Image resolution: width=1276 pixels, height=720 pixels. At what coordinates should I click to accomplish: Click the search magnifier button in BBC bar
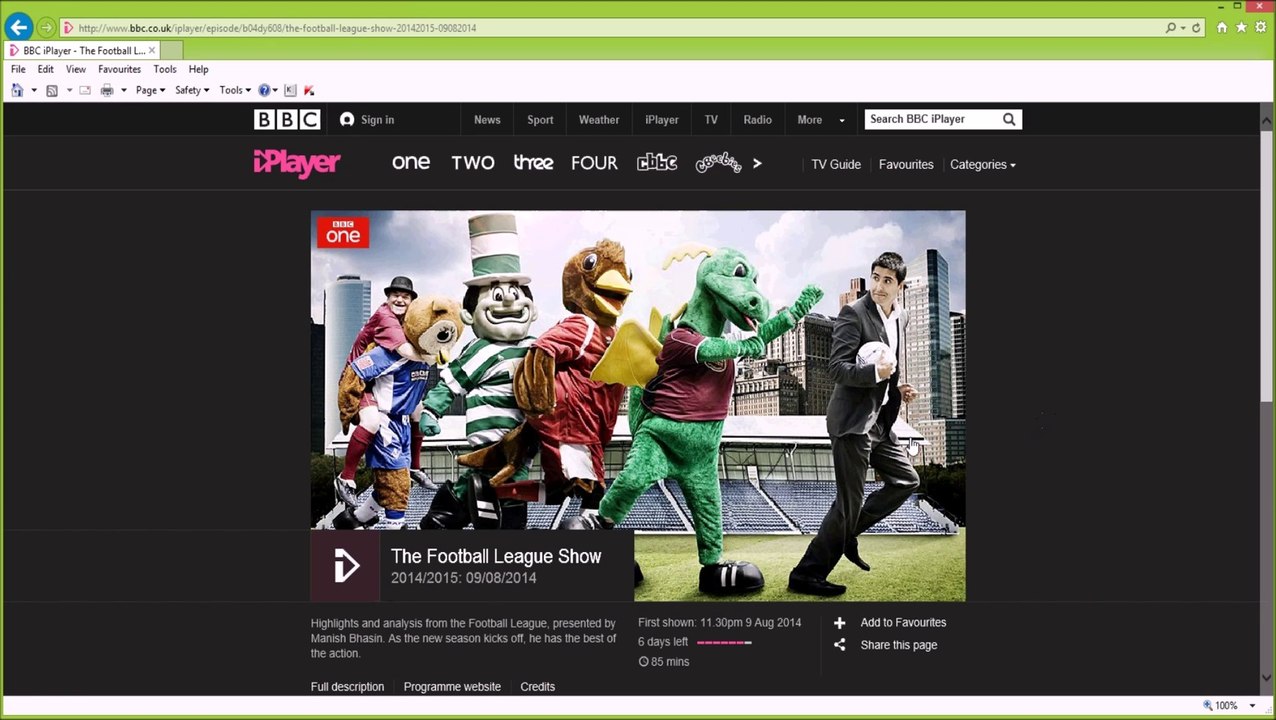coord(1009,119)
